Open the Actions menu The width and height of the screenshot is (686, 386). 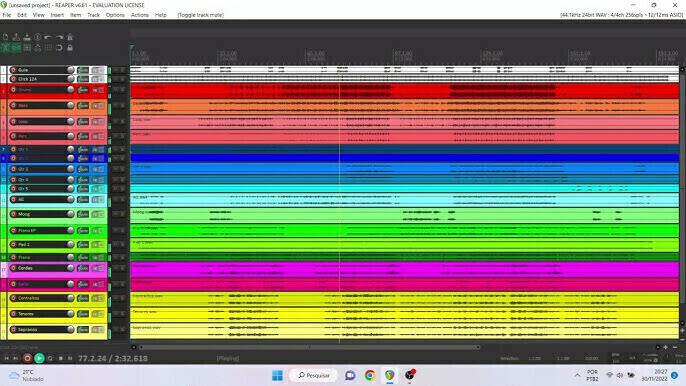tap(140, 15)
